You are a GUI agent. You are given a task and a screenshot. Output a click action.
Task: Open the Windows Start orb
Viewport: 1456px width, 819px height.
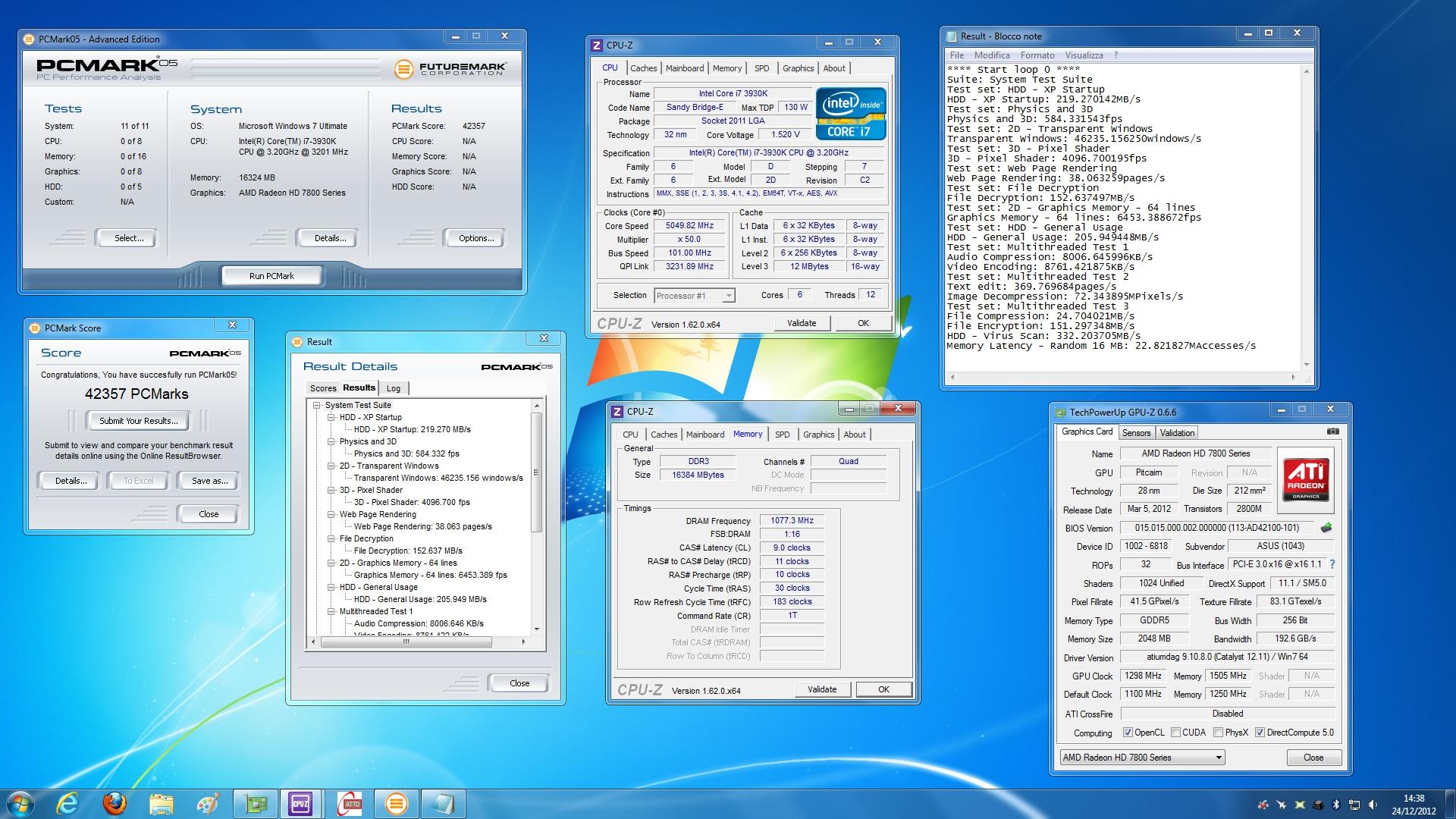20,804
